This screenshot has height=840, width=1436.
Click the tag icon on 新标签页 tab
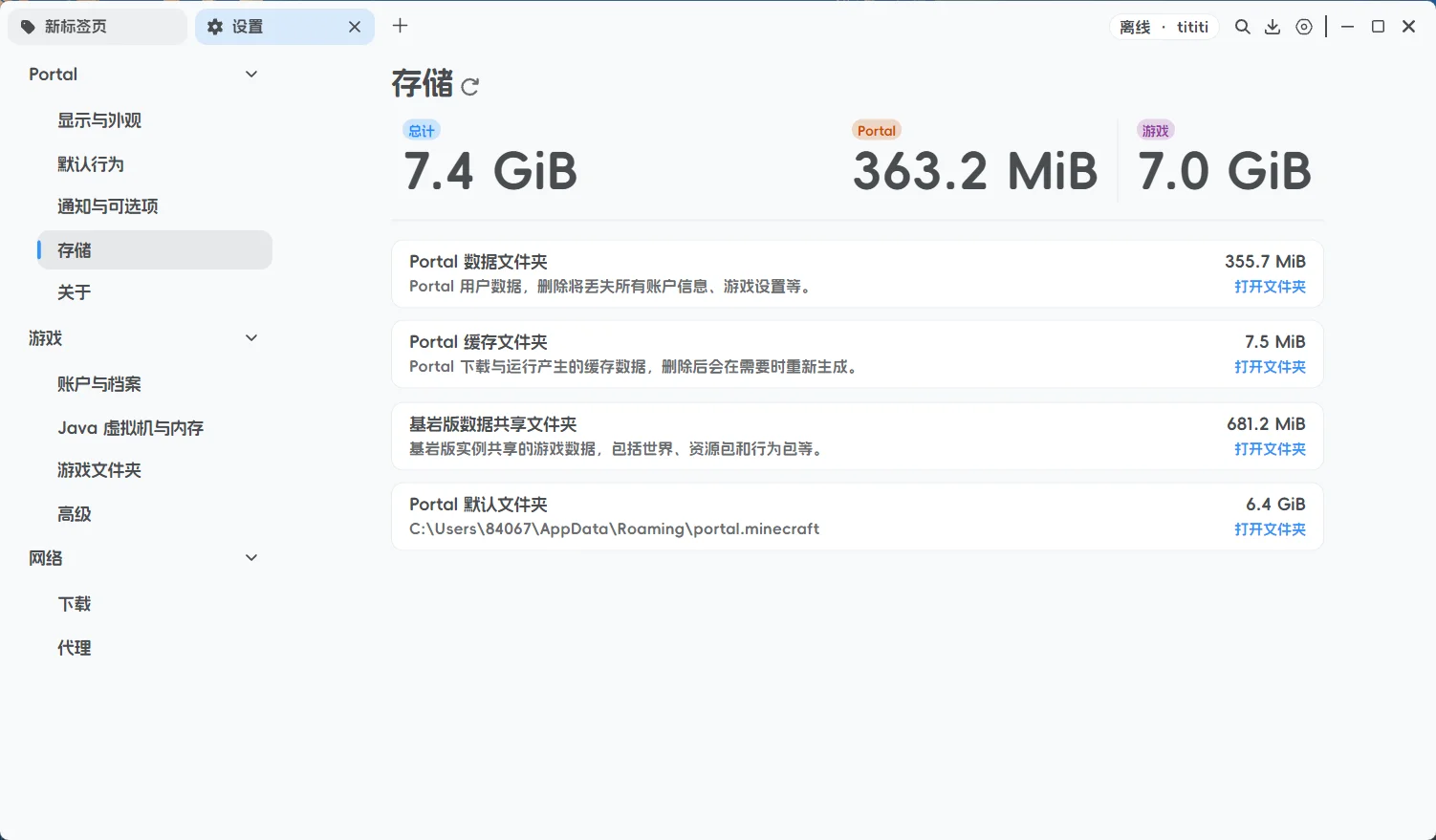[x=28, y=27]
